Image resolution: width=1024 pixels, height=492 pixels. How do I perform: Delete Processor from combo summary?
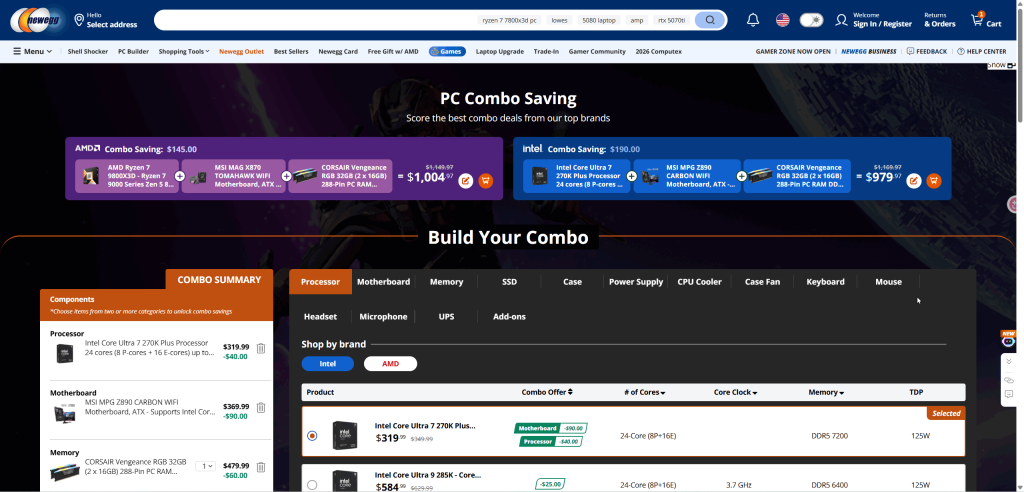pyautogui.click(x=261, y=348)
